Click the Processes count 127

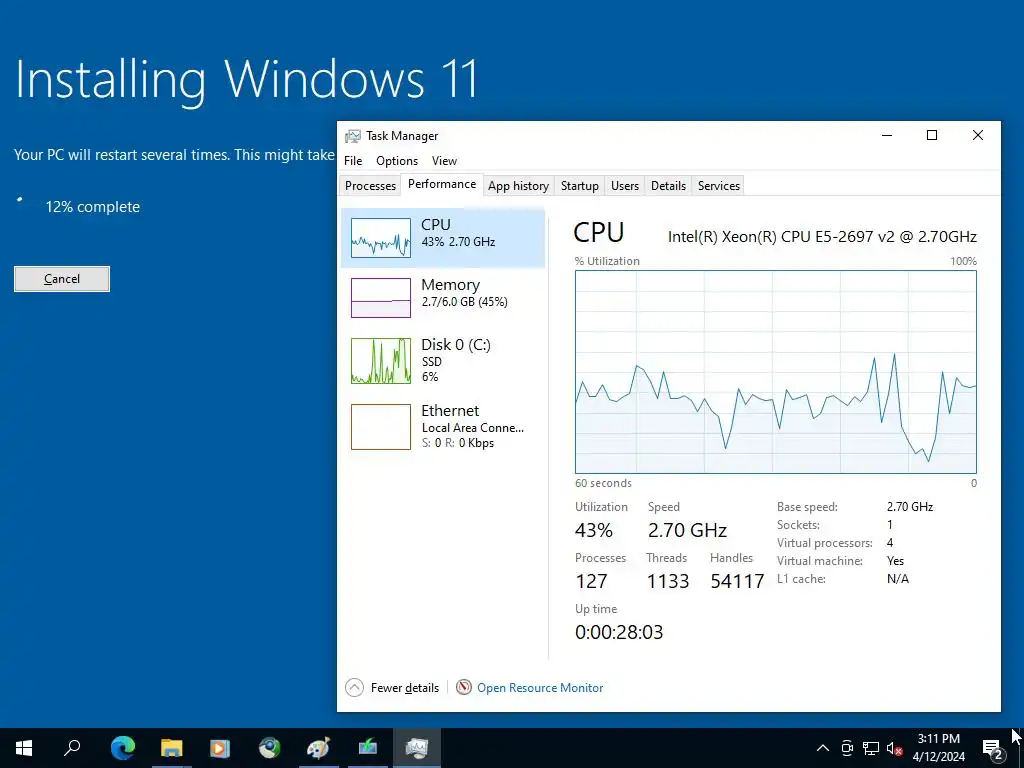tap(592, 581)
